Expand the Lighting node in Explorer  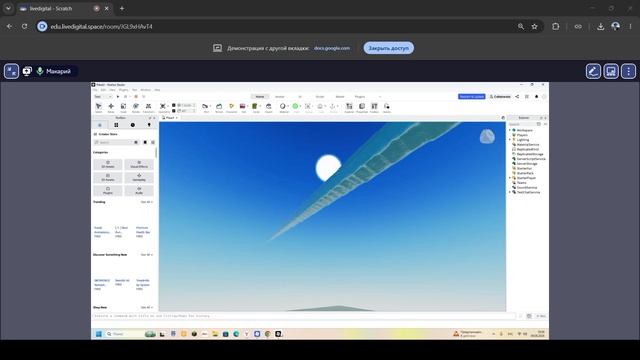(x=510, y=140)
